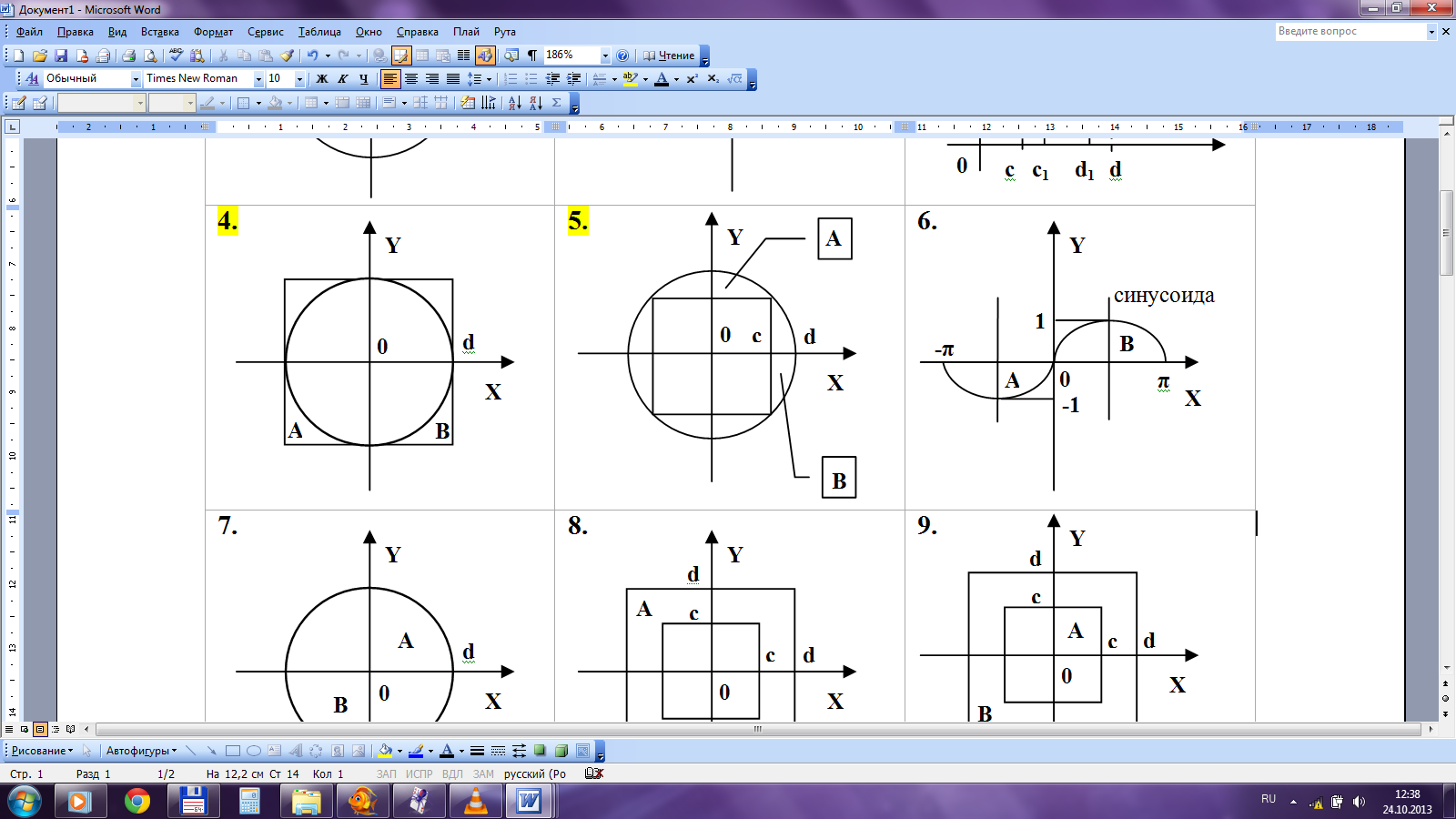Run the spelling check tool

(x=176, y=56)
